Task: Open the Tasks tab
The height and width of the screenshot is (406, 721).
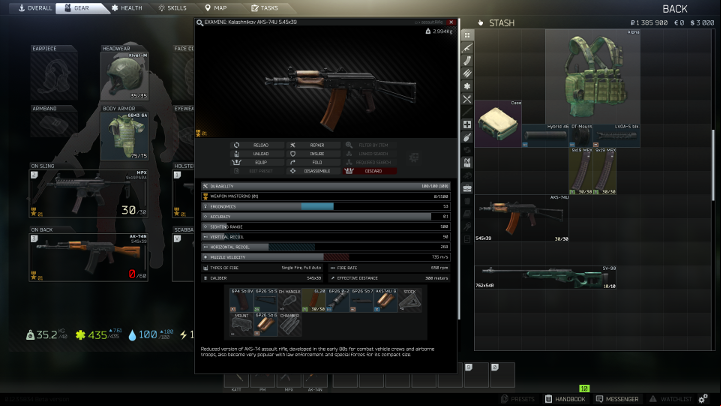Action: pos(264,8)
